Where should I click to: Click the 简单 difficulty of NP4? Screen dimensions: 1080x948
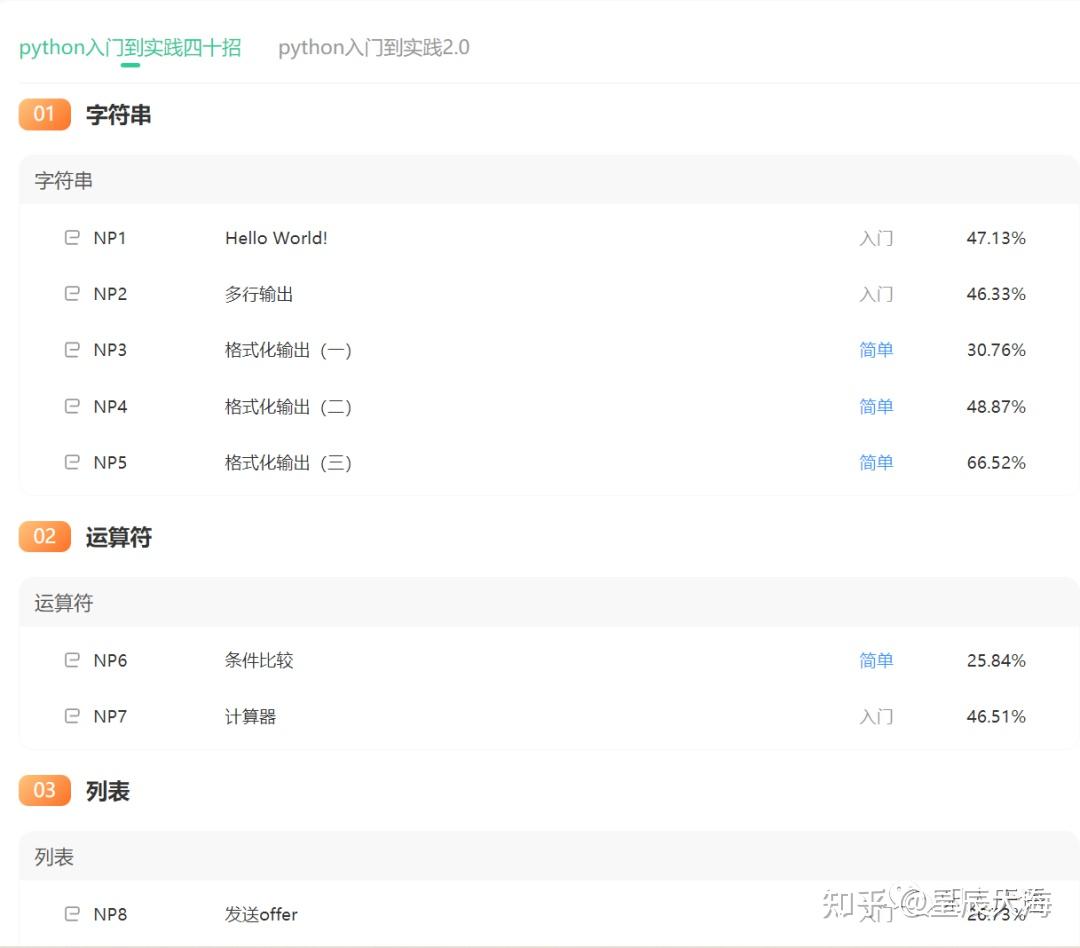[x=876, y=406]
